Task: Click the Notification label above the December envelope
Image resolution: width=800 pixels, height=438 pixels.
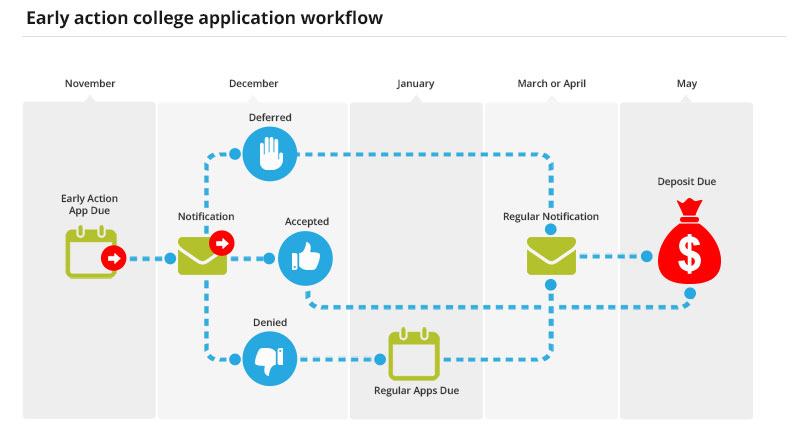Action: (206, 216)
